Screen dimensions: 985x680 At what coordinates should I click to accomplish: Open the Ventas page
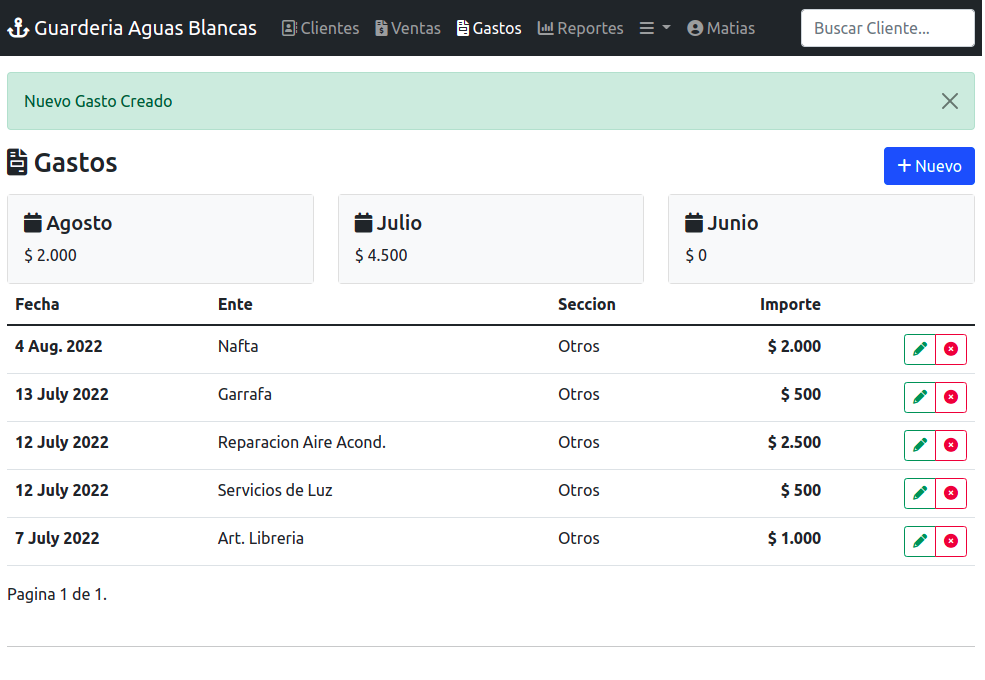click(408, 28)
